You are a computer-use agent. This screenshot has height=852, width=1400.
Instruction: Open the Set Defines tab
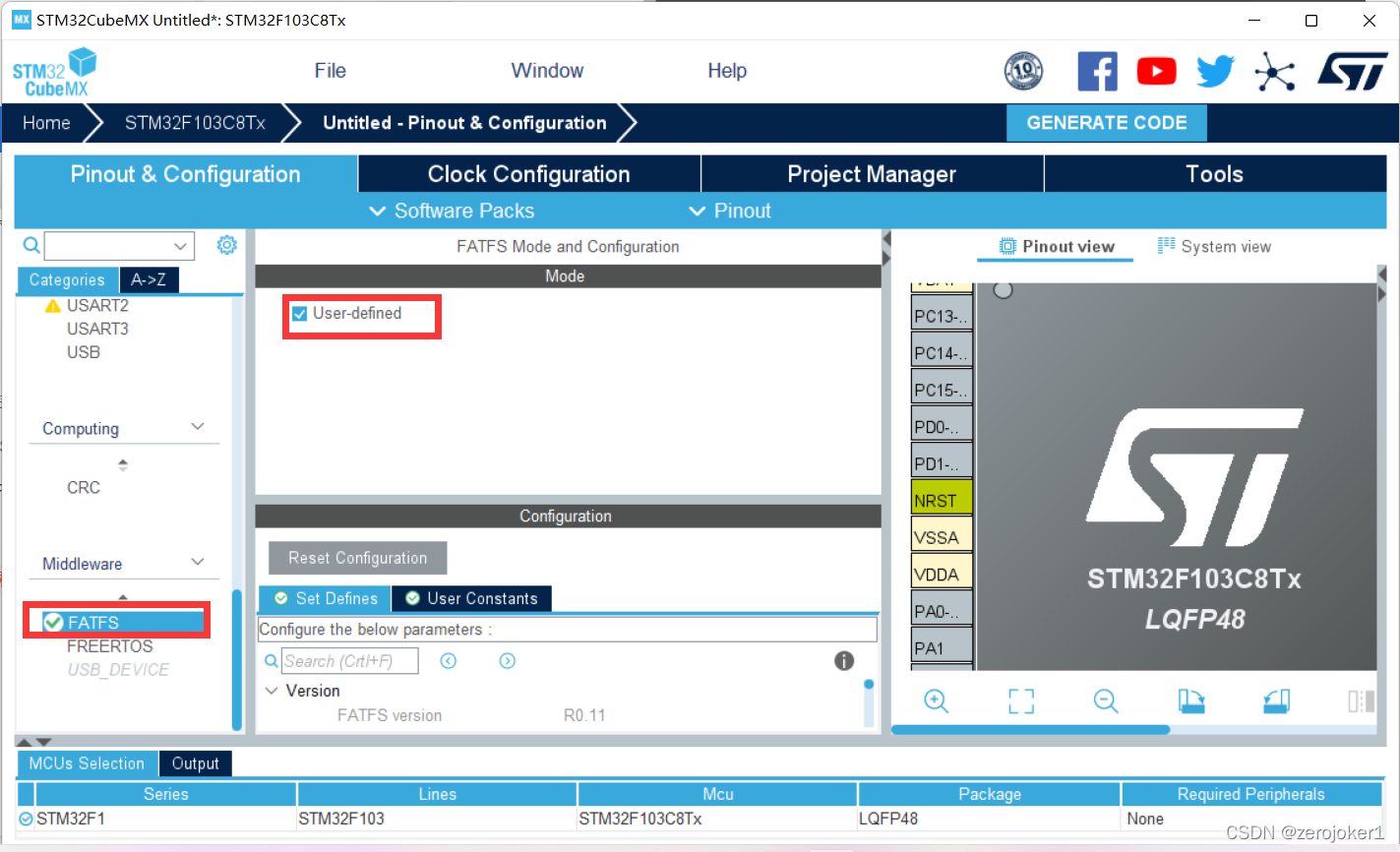tap(325, 598)
